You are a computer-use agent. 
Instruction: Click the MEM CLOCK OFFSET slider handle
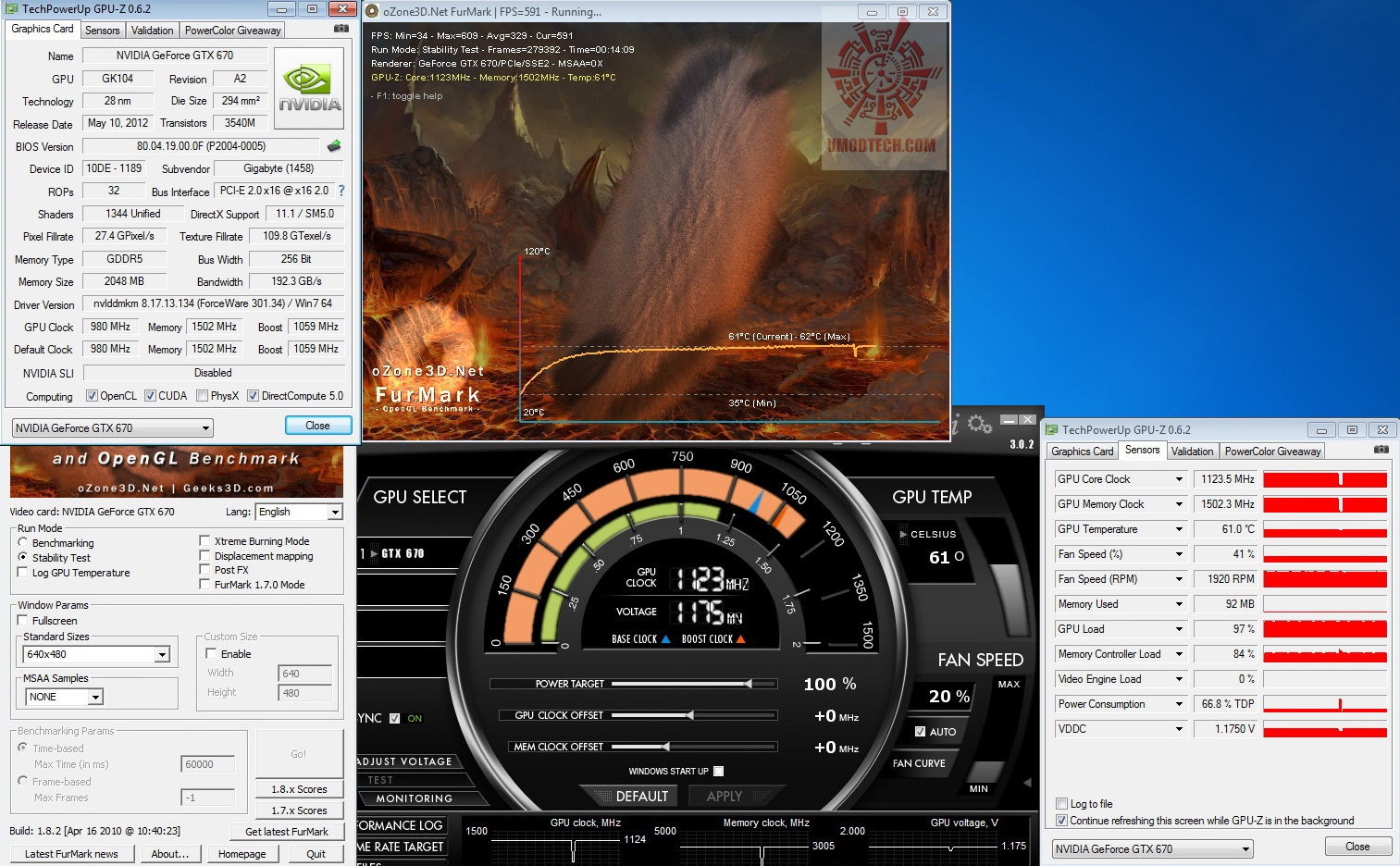665,747
